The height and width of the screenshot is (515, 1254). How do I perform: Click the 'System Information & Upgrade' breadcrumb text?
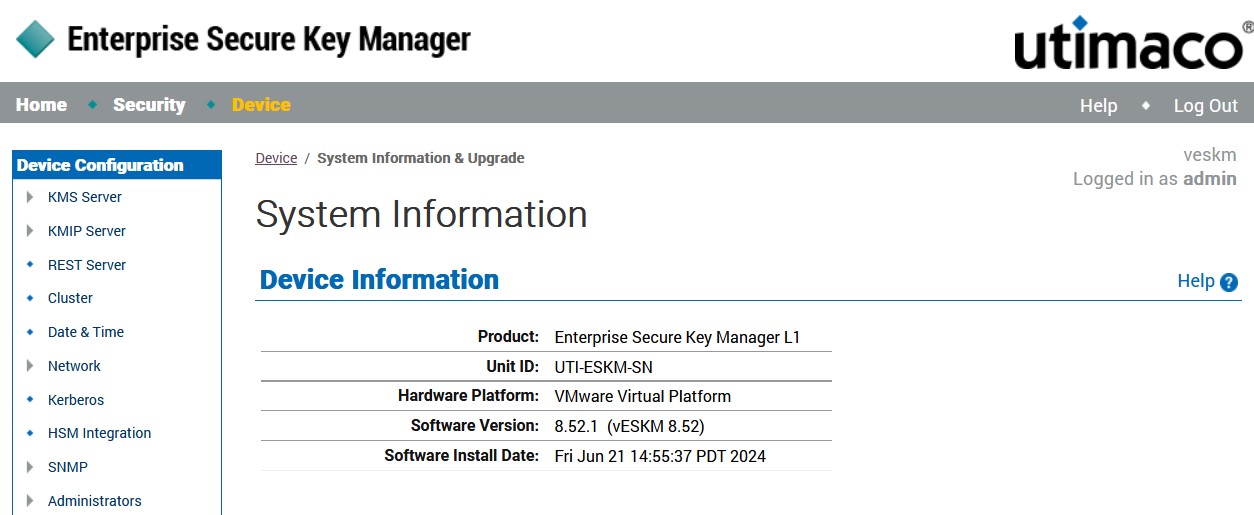421,158
